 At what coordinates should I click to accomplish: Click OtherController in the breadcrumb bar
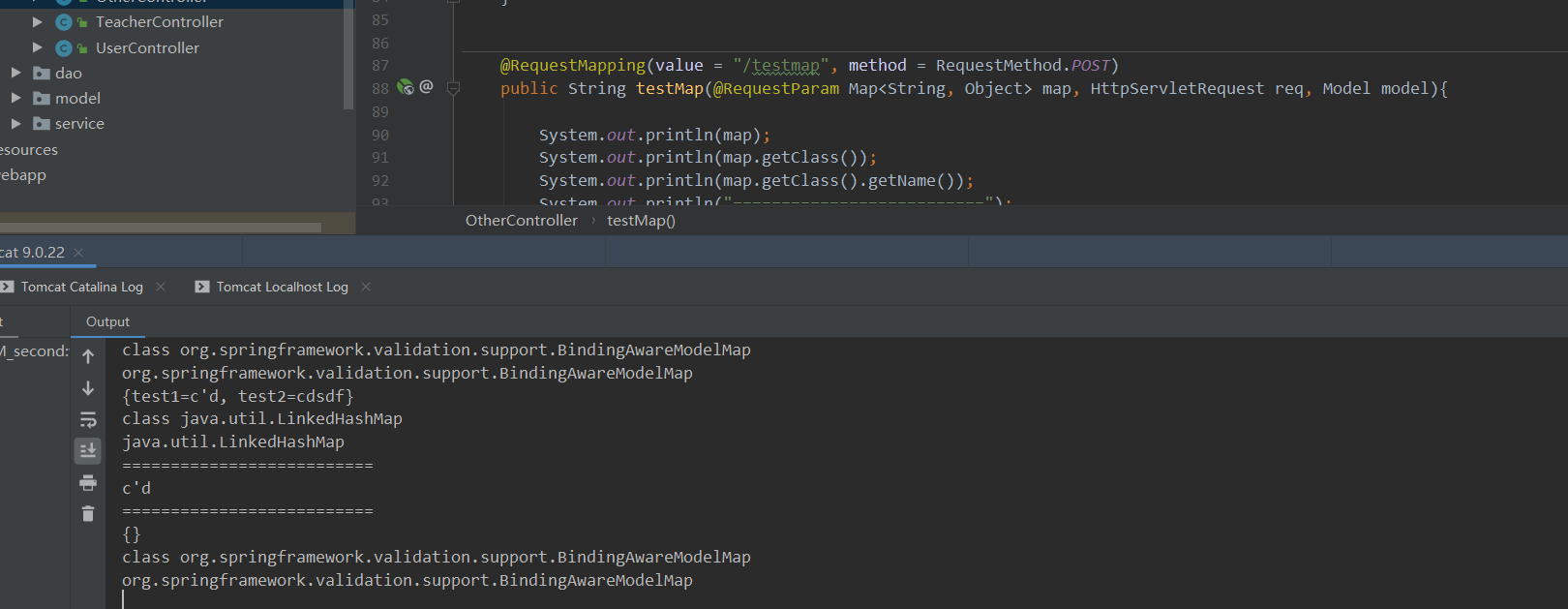click(x=522, y=220)
